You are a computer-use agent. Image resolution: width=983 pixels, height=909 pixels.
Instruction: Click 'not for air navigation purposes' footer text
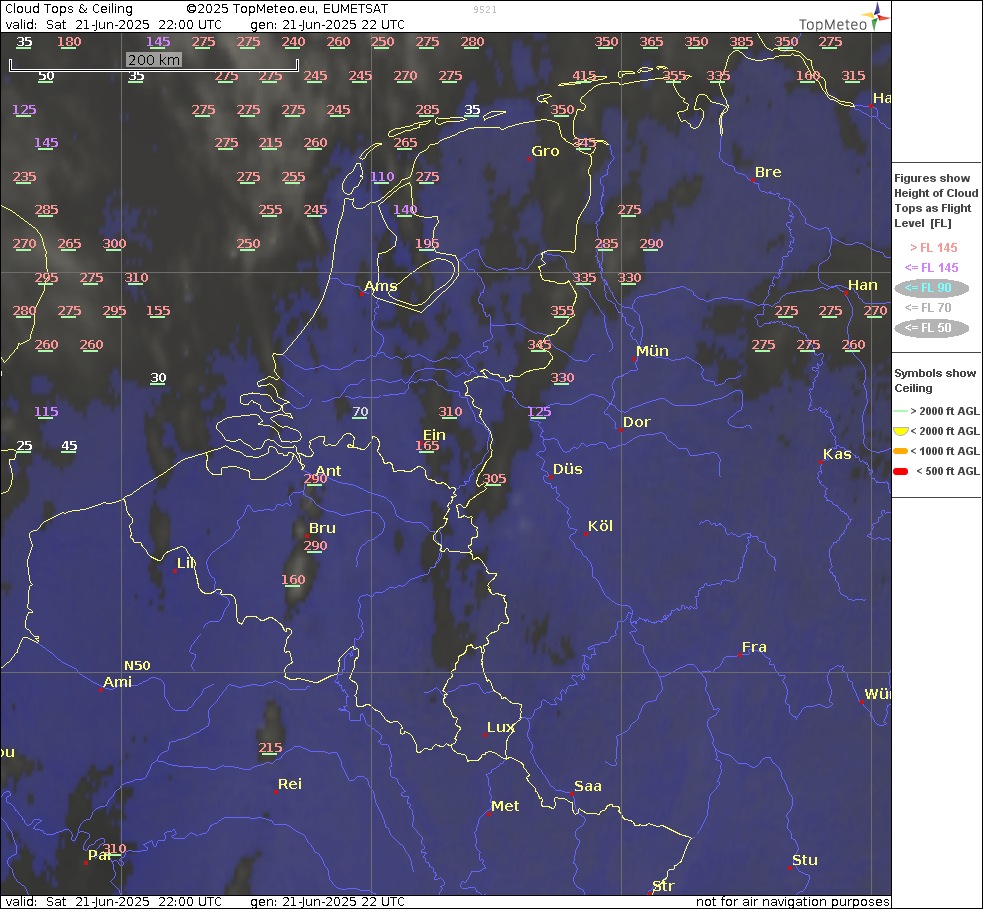pos(792,901)
